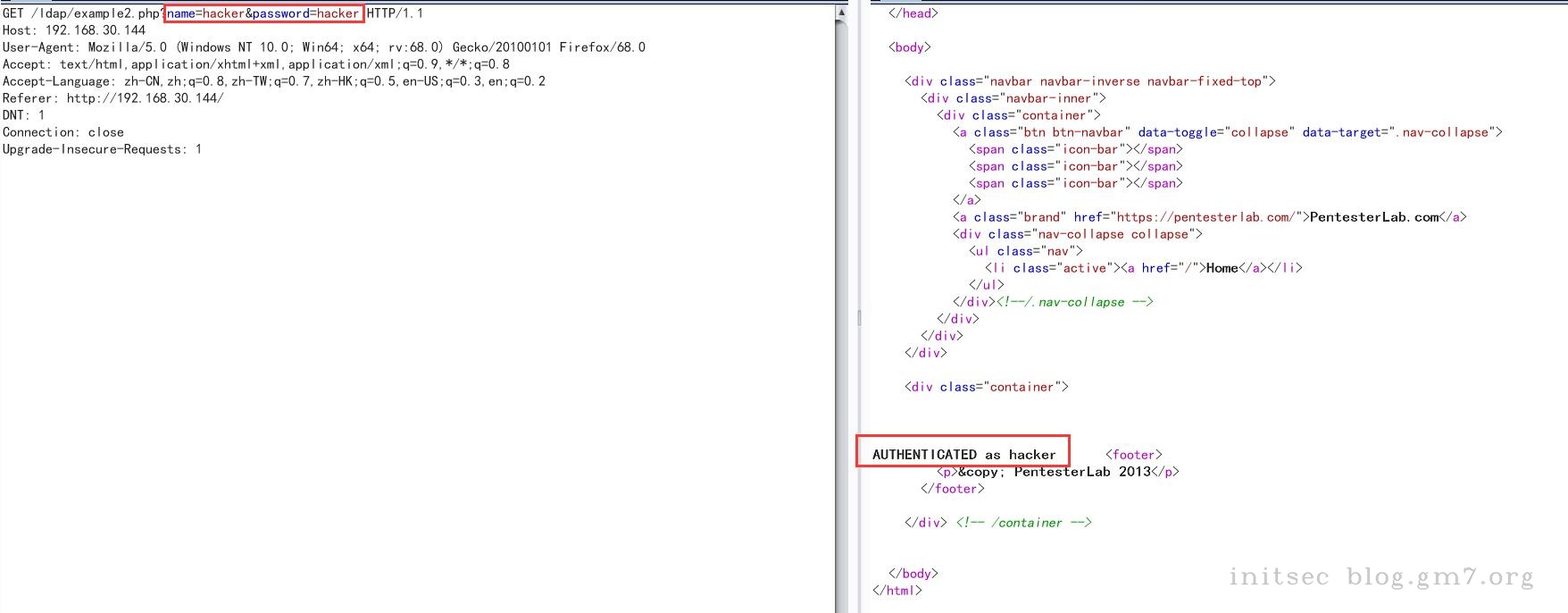Click the /ldap/example2.php request path
1568x613 pixels.
pyautogui.click(x=94, y=13)
